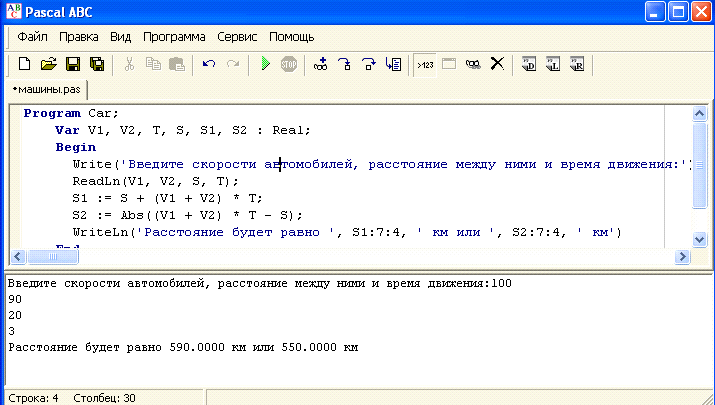Click the editor vertical scrollbar down arrow
This screenshot has height=405, width=715.
(x=699, y=239)
